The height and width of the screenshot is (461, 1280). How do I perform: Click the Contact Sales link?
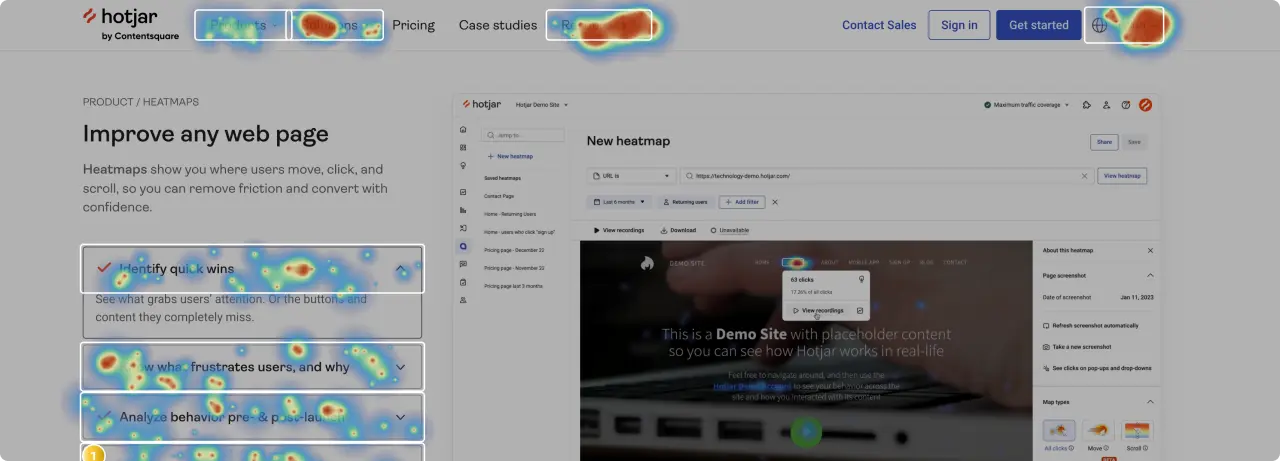pyautogui.click(x=879, y=25)
